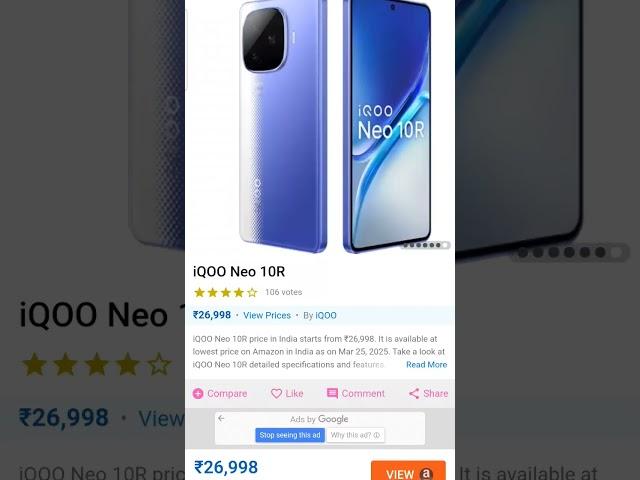Tap the Like heart icon
This screenshot has height=480, width=640.
(276, 393)
